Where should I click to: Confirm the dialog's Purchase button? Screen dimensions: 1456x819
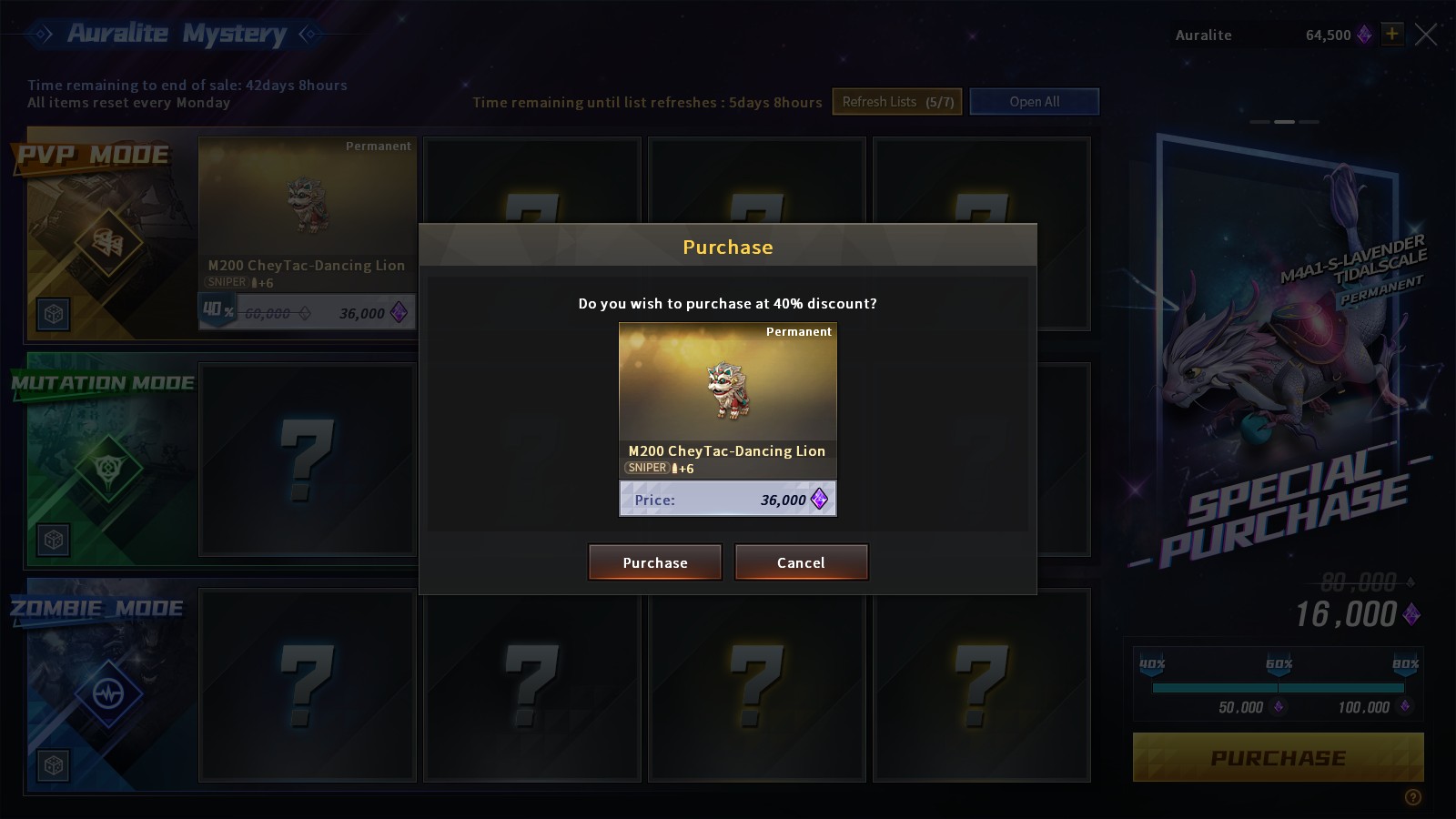click(x=655, y=562)
